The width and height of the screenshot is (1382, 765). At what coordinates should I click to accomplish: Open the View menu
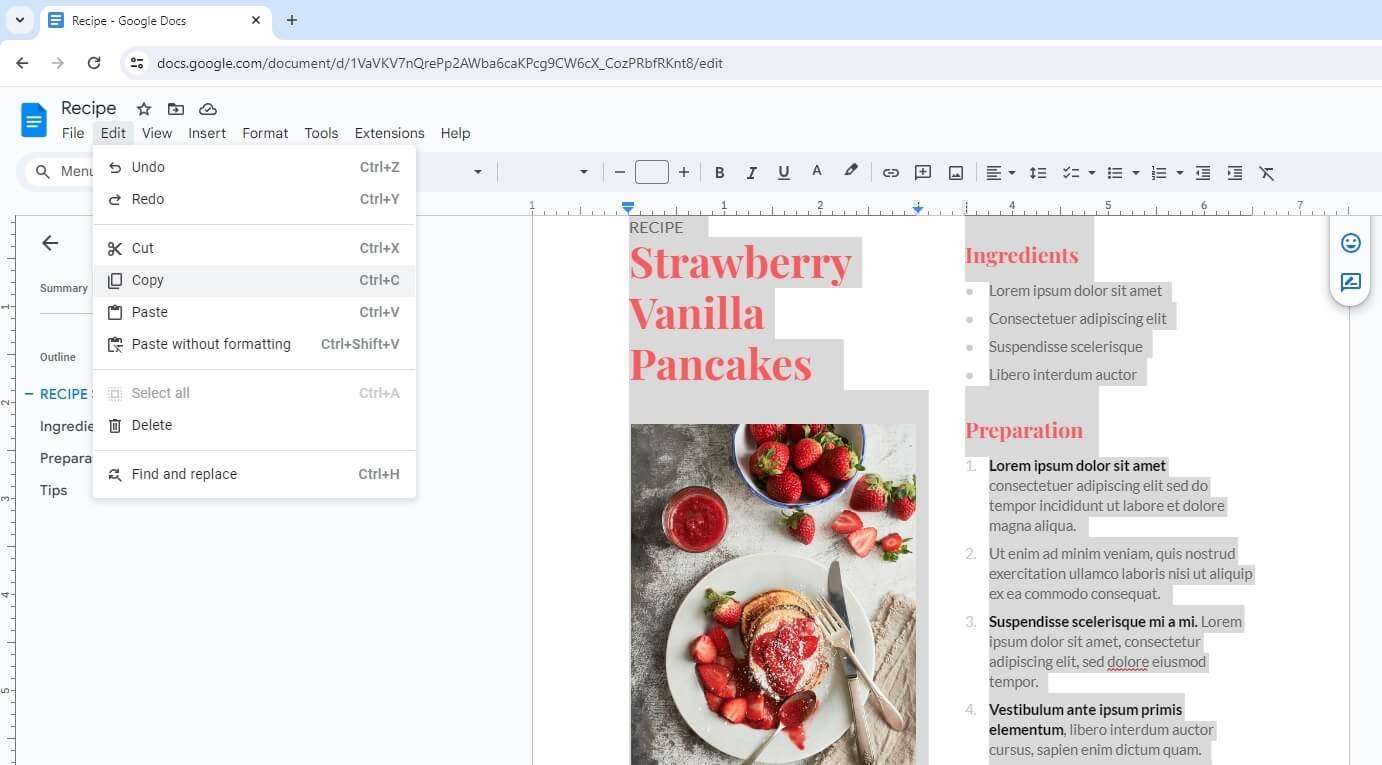point(157,133)
